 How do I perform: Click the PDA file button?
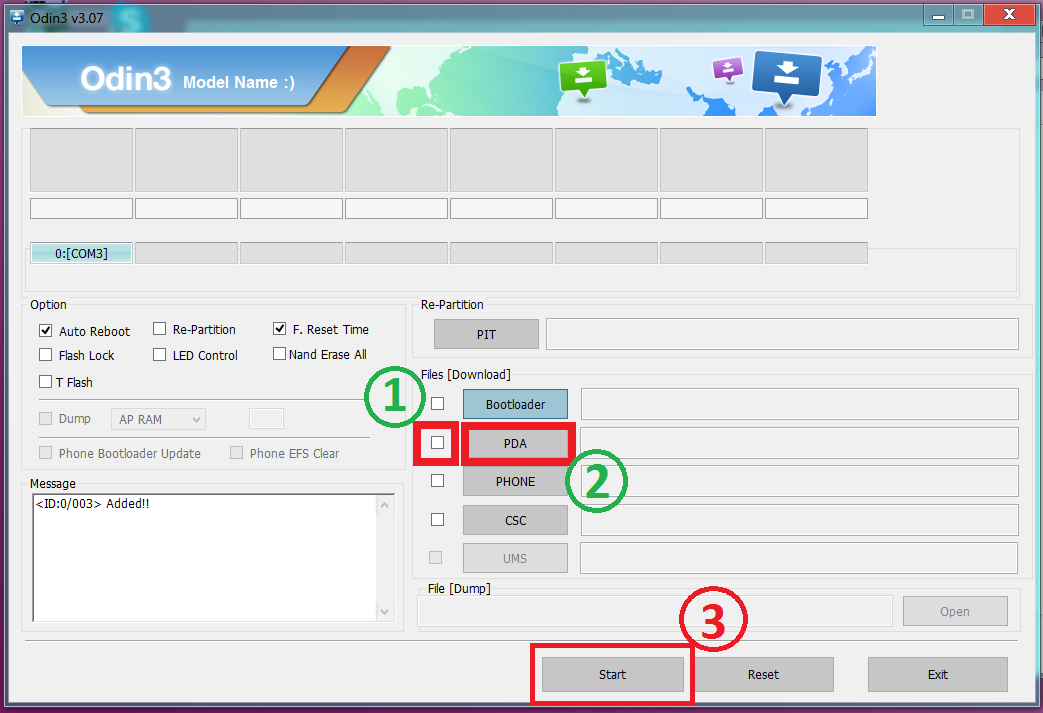pos(516,443)
